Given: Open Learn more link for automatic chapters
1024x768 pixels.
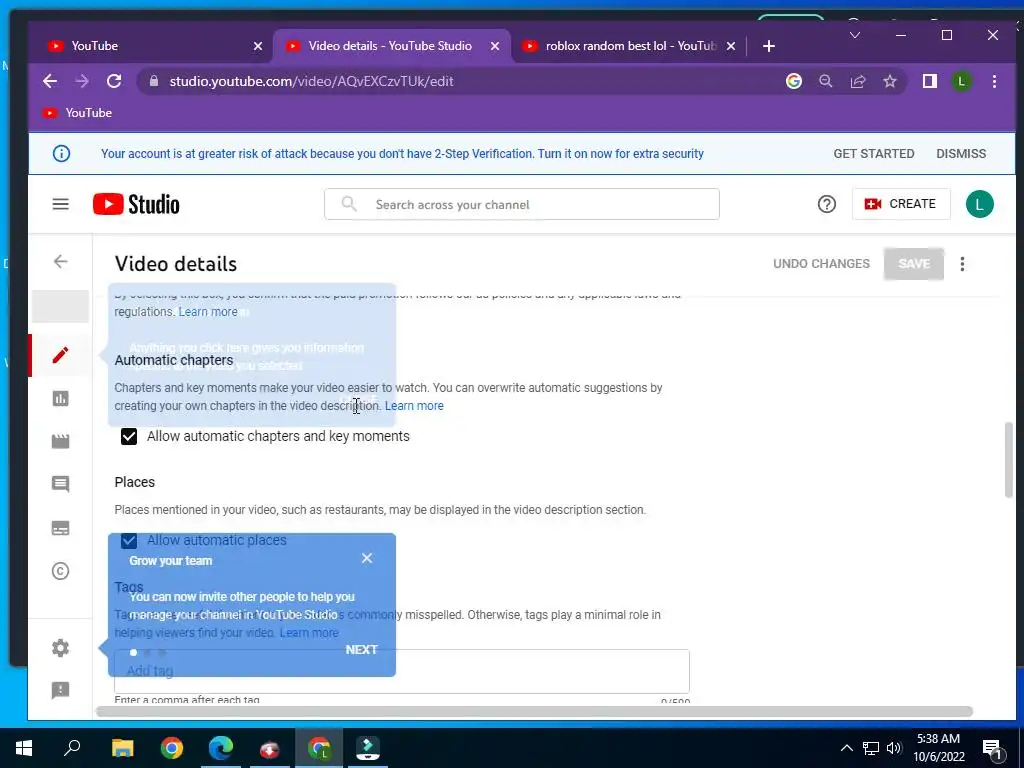Looking at the screenshot, I should click(x=414, y=406).
